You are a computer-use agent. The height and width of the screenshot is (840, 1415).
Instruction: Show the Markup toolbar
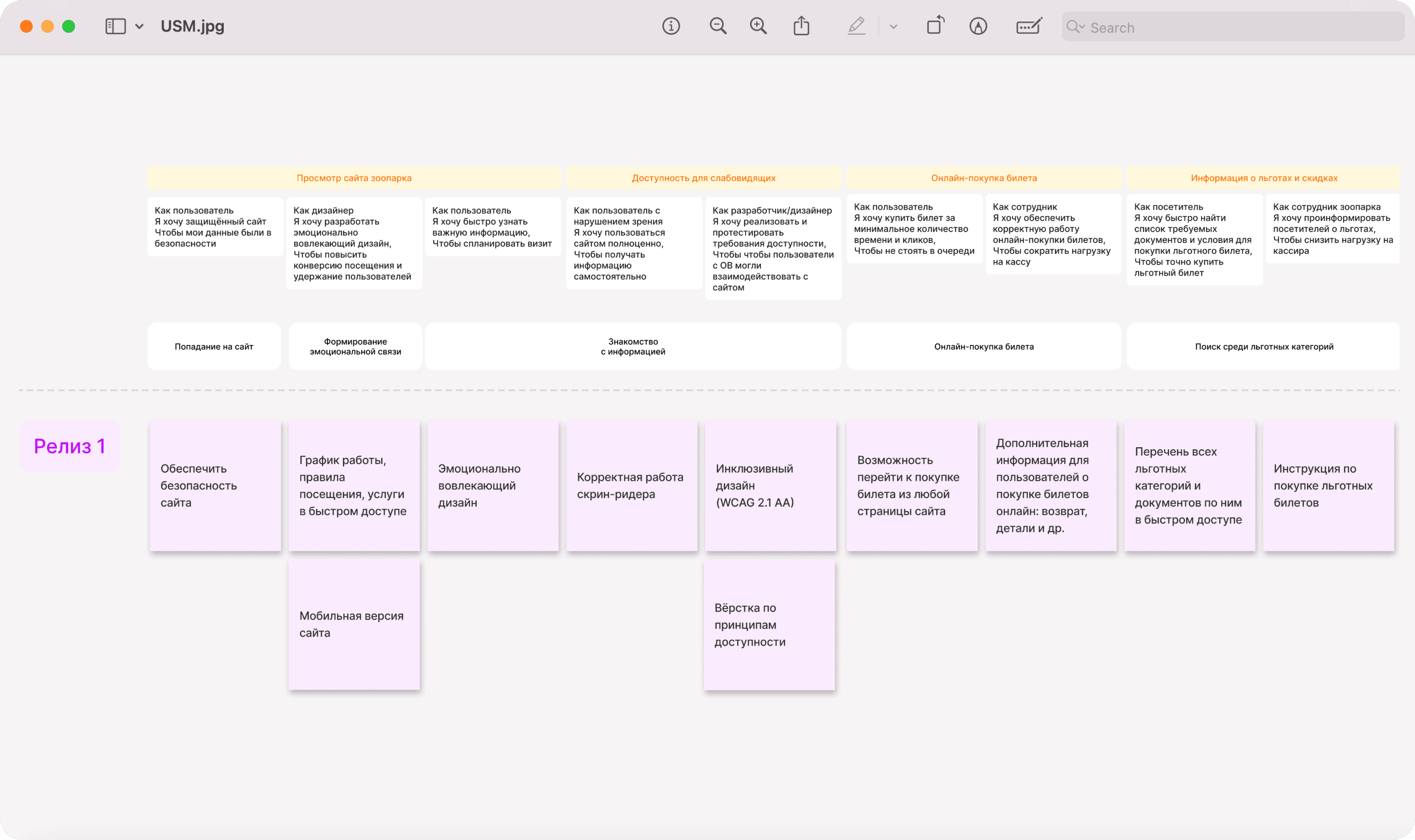(978, 26)
